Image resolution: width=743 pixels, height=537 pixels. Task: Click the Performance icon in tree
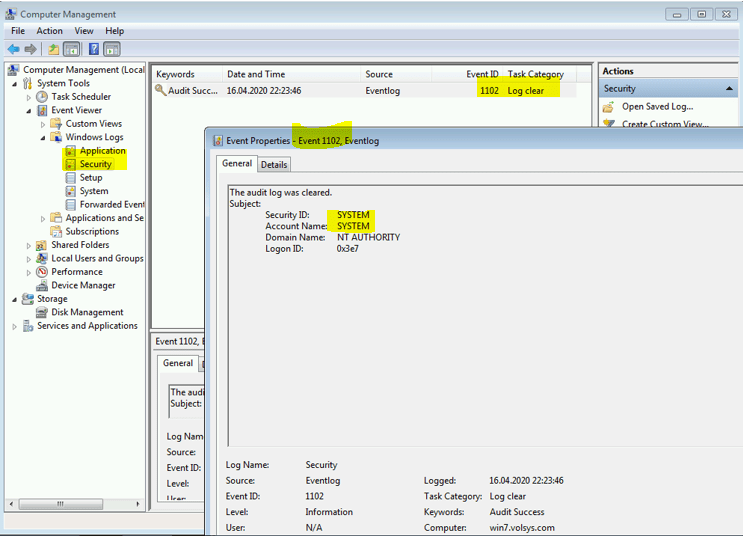pos(42,272)
